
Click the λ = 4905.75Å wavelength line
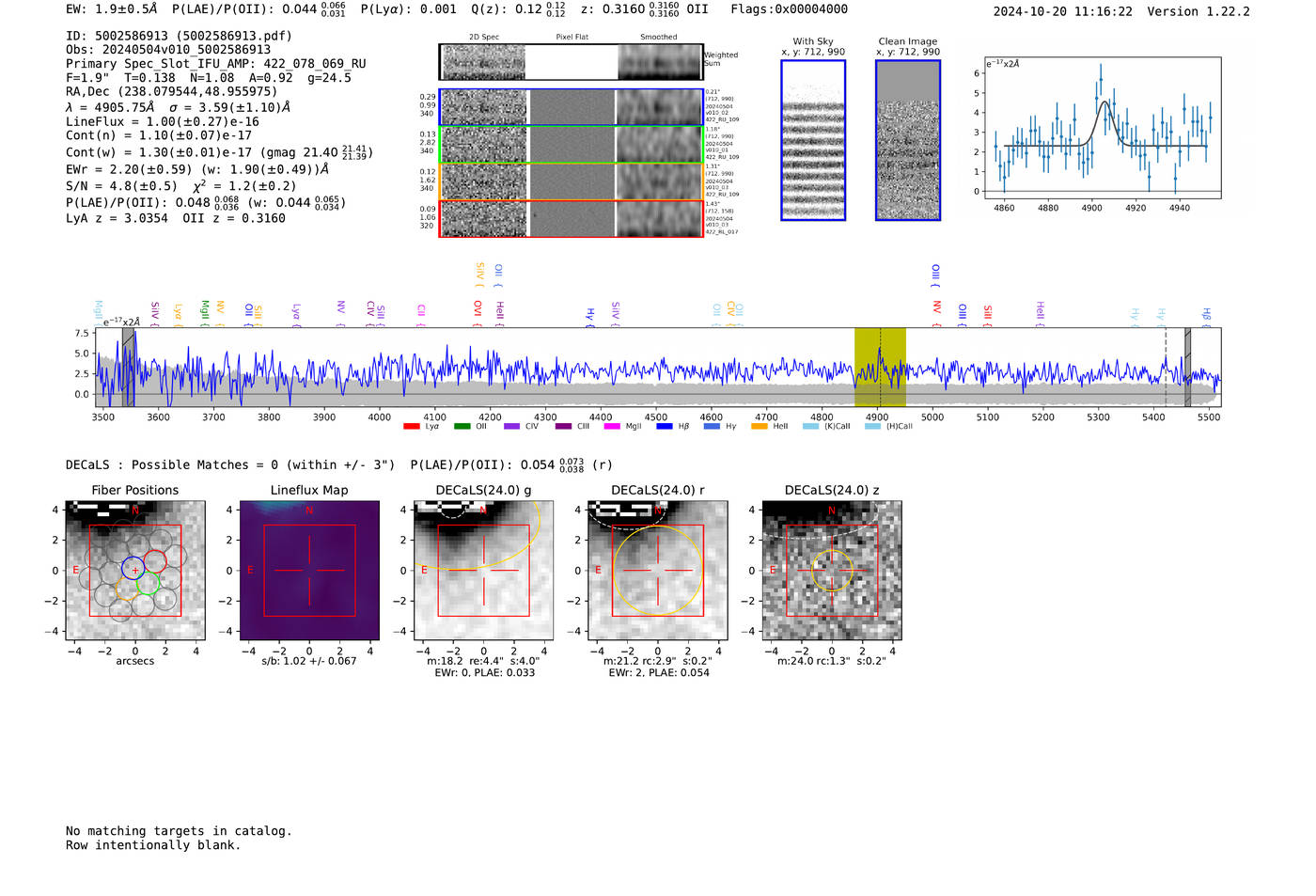point(176,107)
